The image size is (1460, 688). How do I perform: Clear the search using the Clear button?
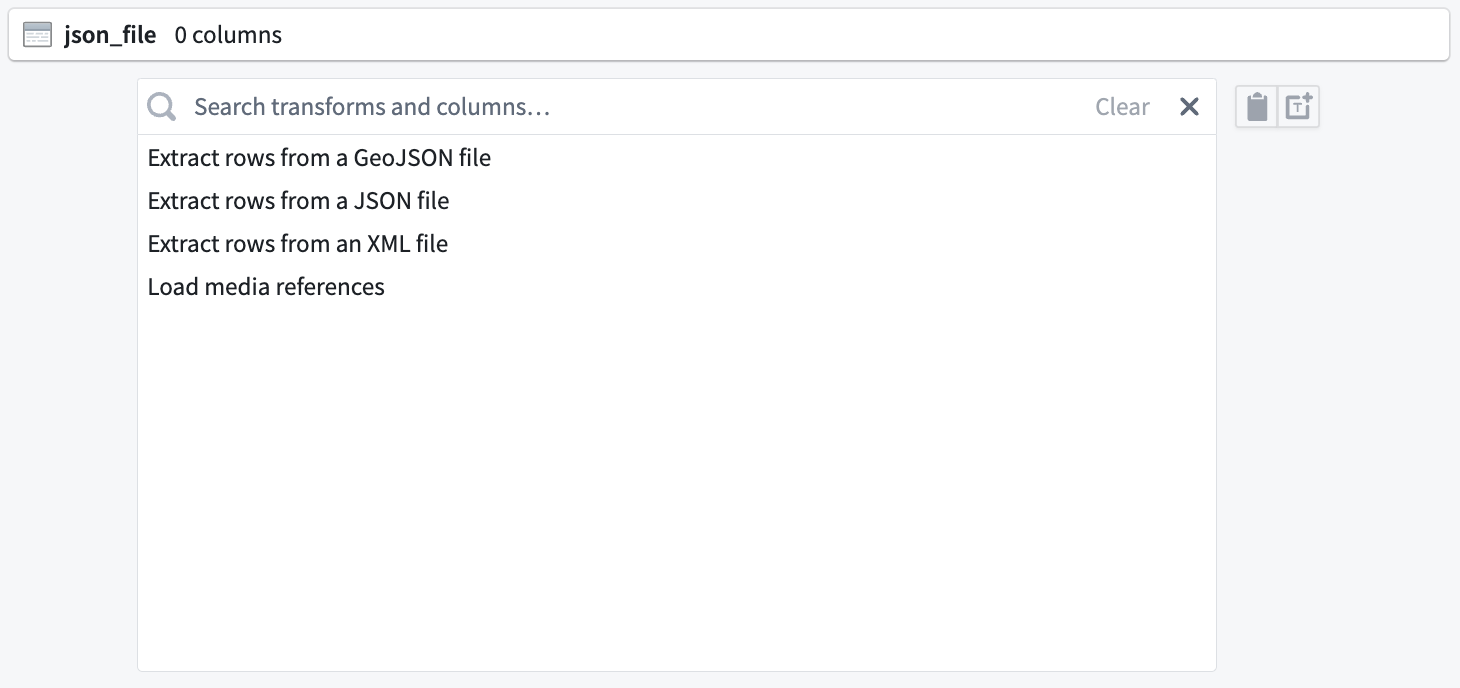pos(1122,107)
